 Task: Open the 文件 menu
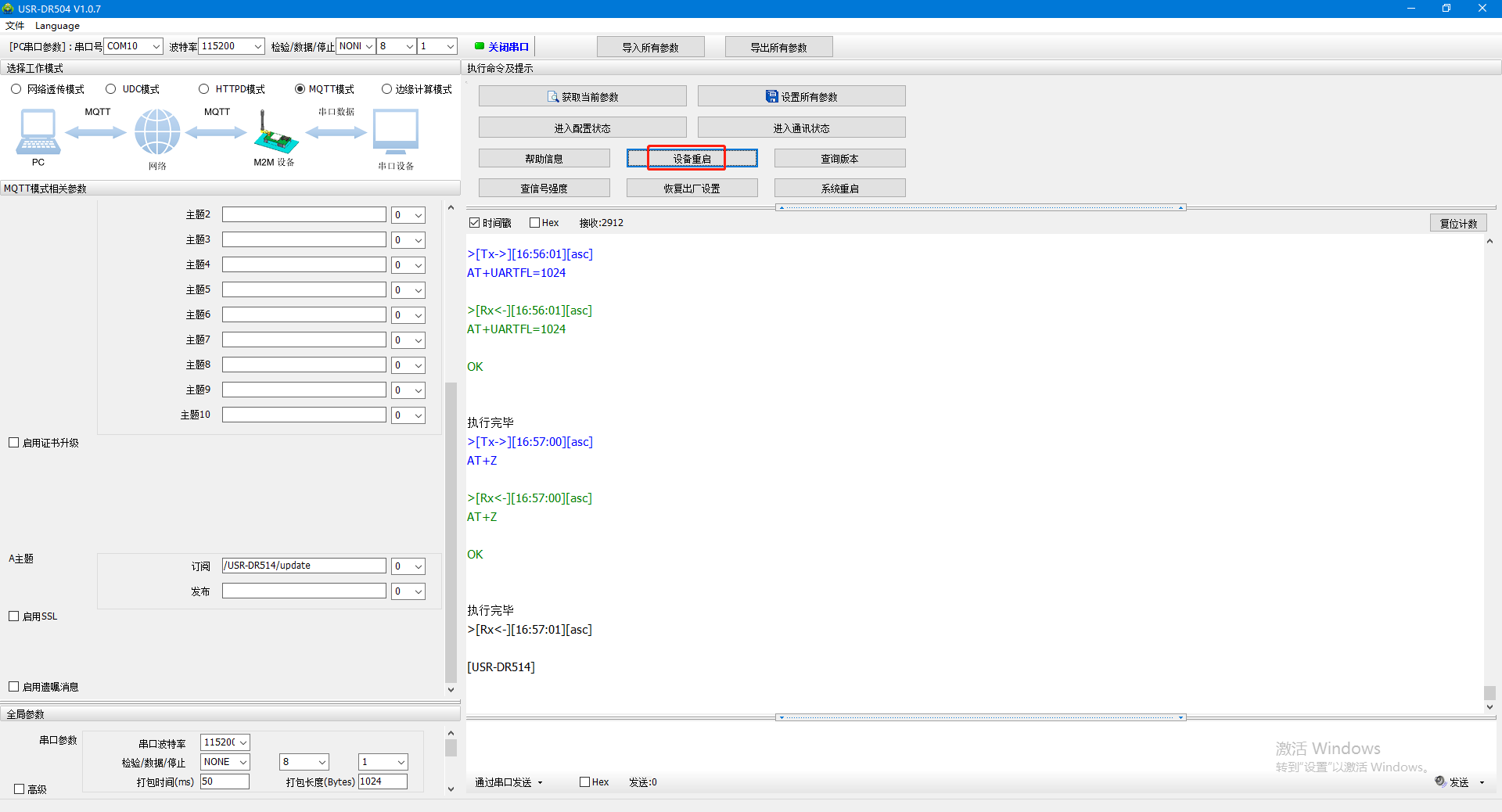point(15,26)
